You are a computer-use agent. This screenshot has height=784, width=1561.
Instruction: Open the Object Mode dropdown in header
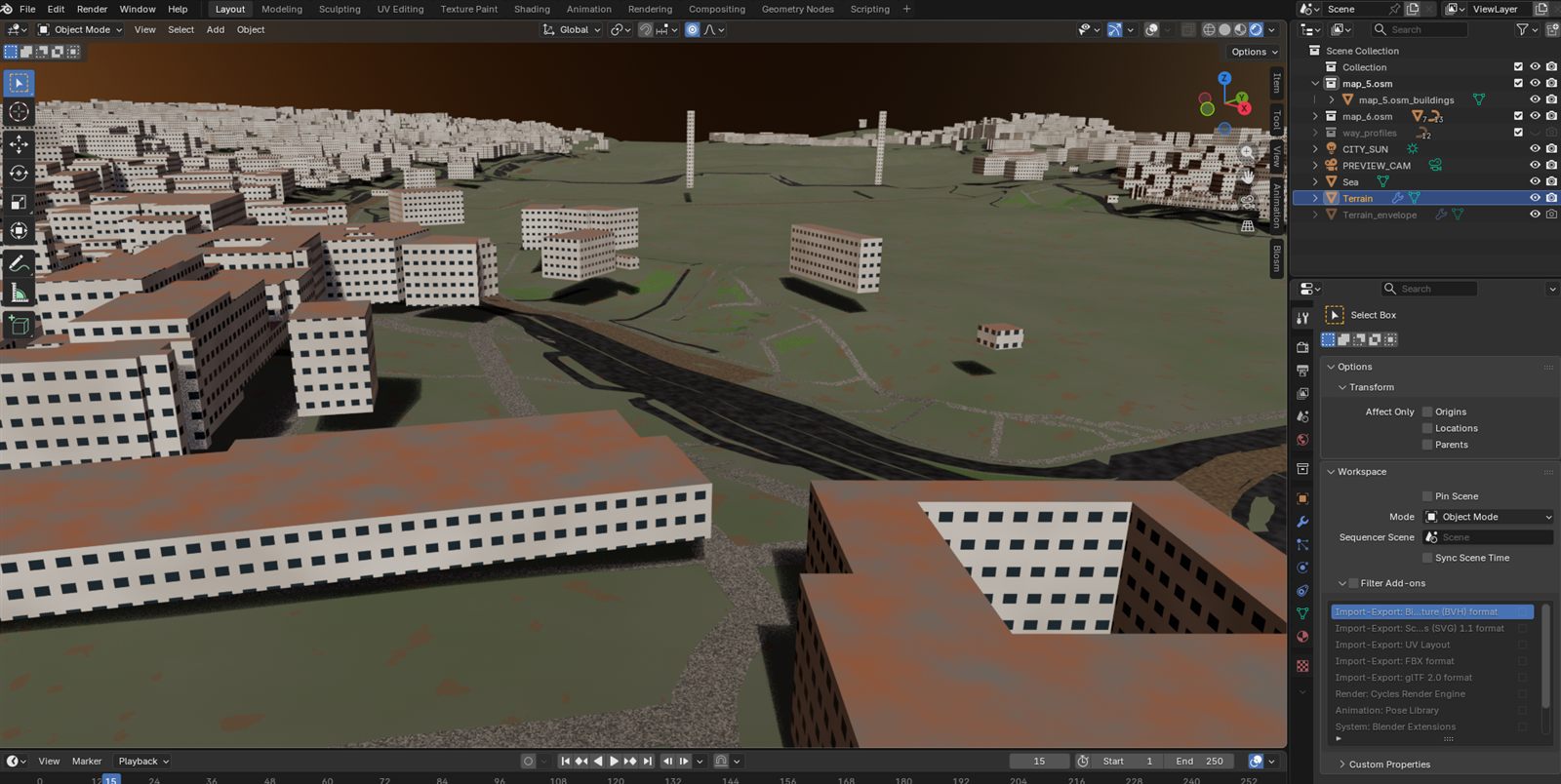pos(80,29)
